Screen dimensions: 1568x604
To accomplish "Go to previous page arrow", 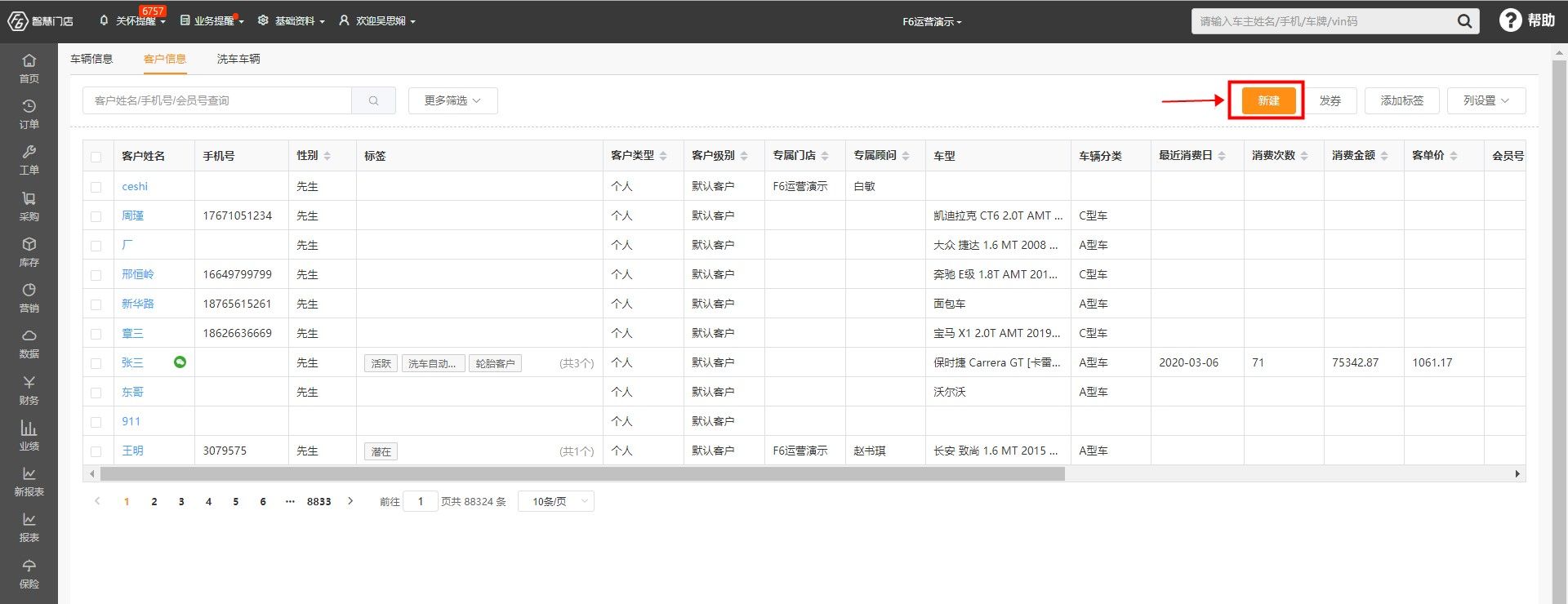I will pos(97,501).
